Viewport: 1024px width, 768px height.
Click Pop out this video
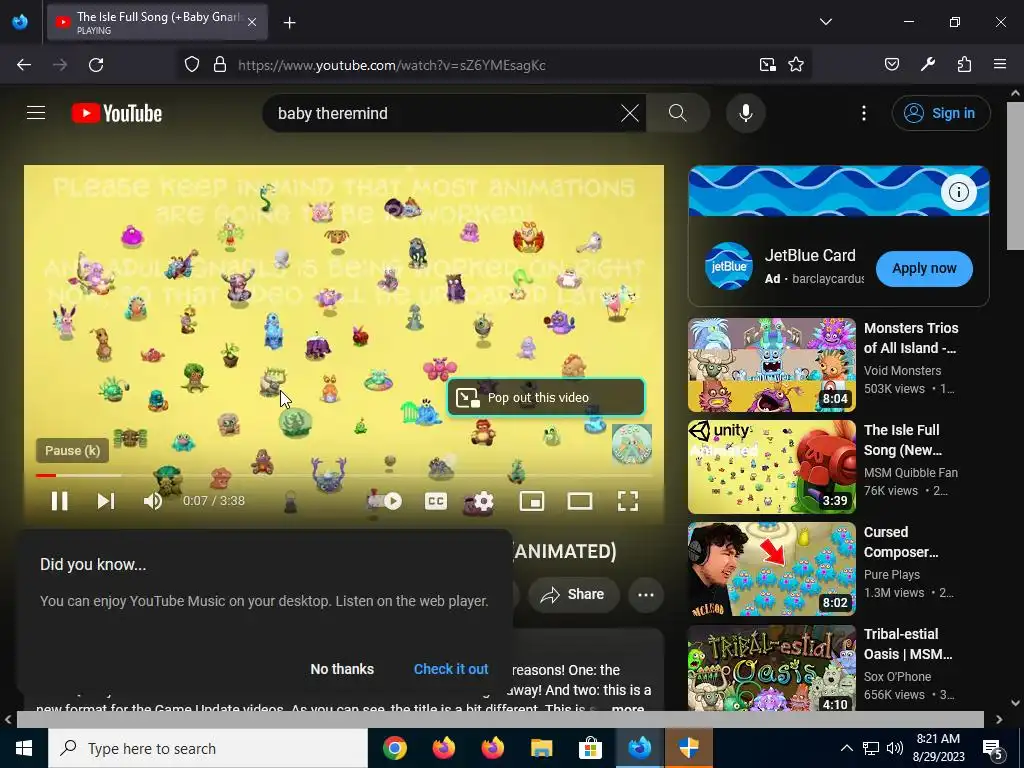point(546,397)
